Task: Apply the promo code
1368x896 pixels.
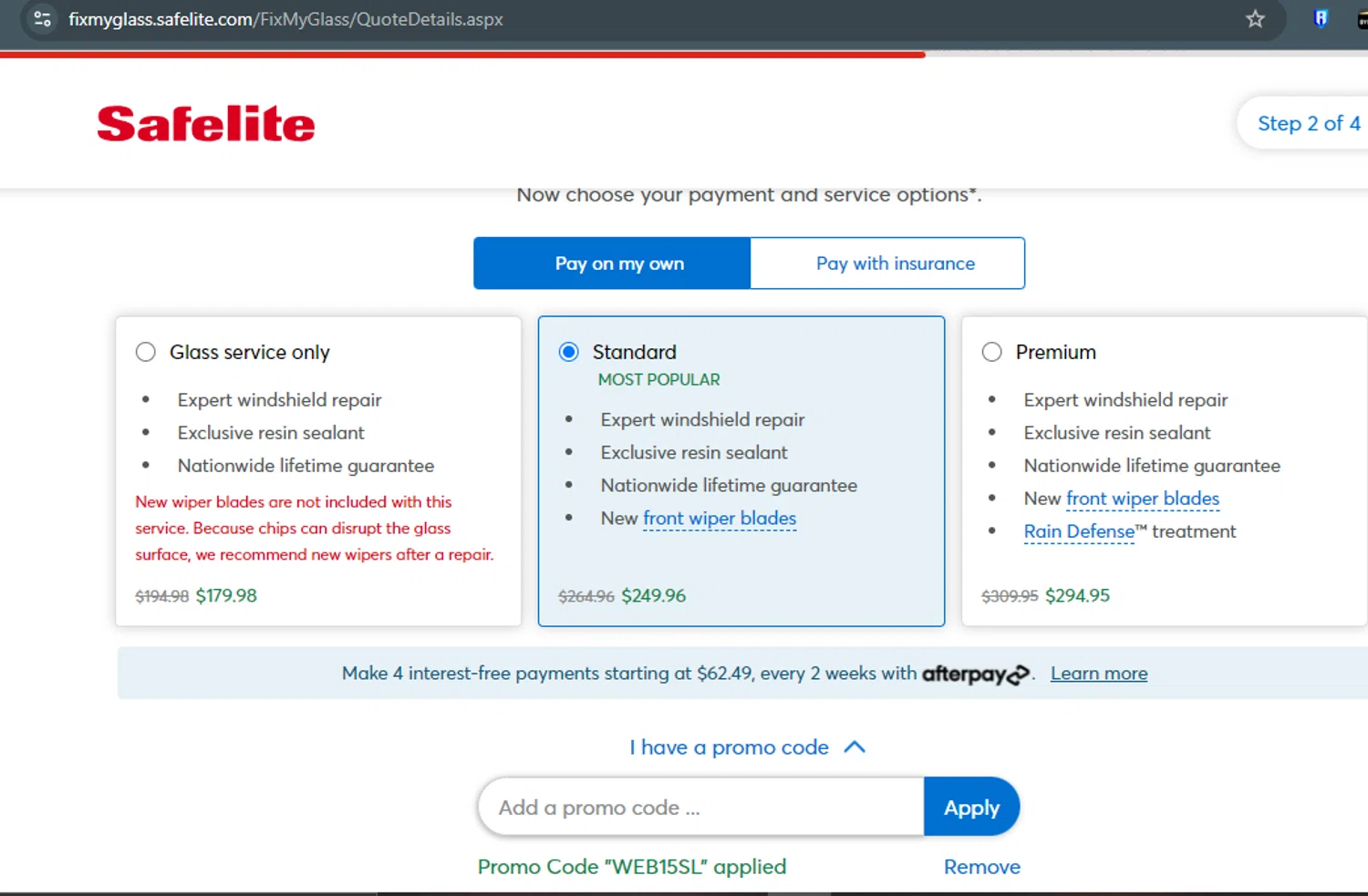Action: point(971,807)
